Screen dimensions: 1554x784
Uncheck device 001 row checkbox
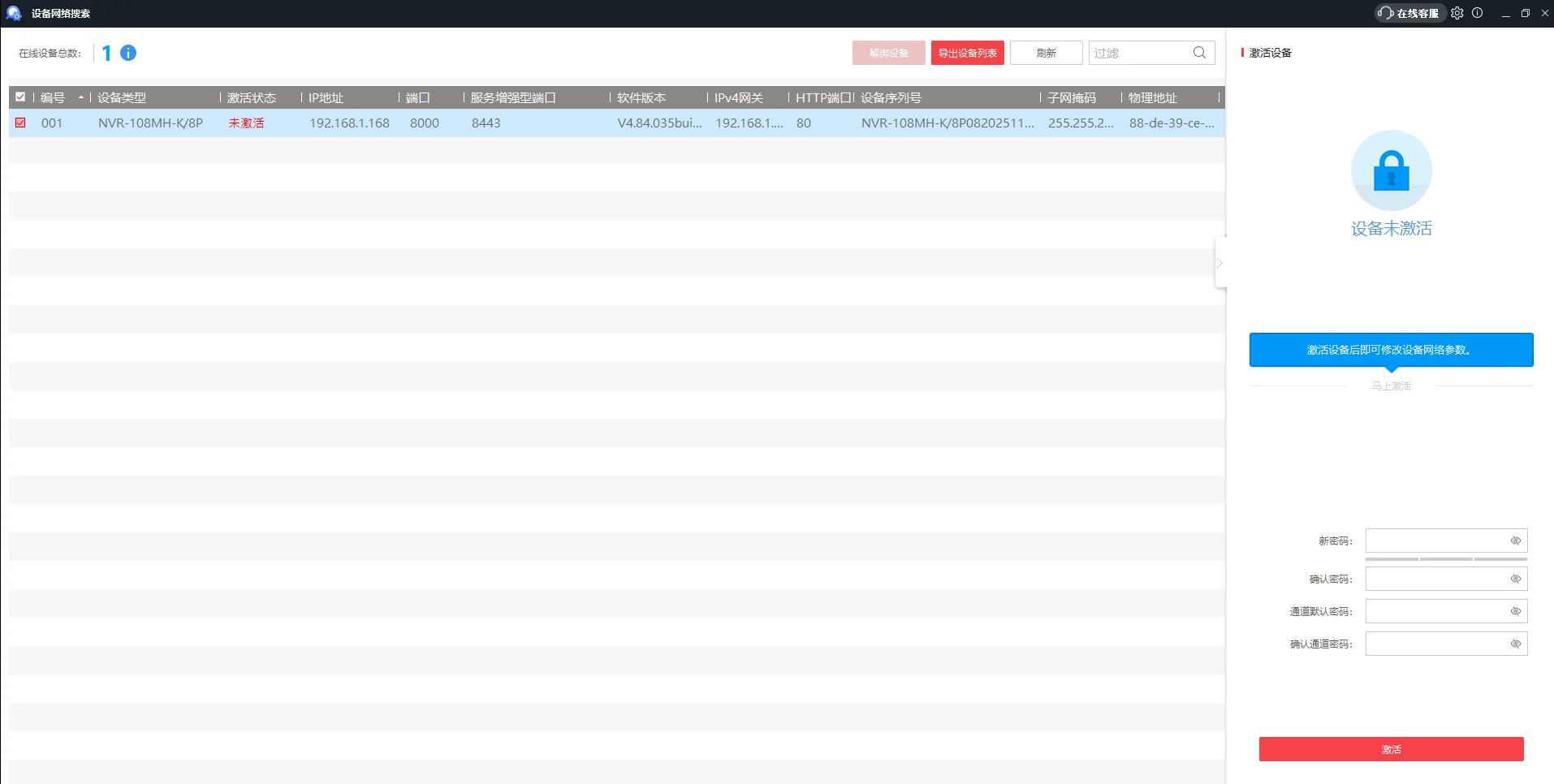[x=20, y=123]
